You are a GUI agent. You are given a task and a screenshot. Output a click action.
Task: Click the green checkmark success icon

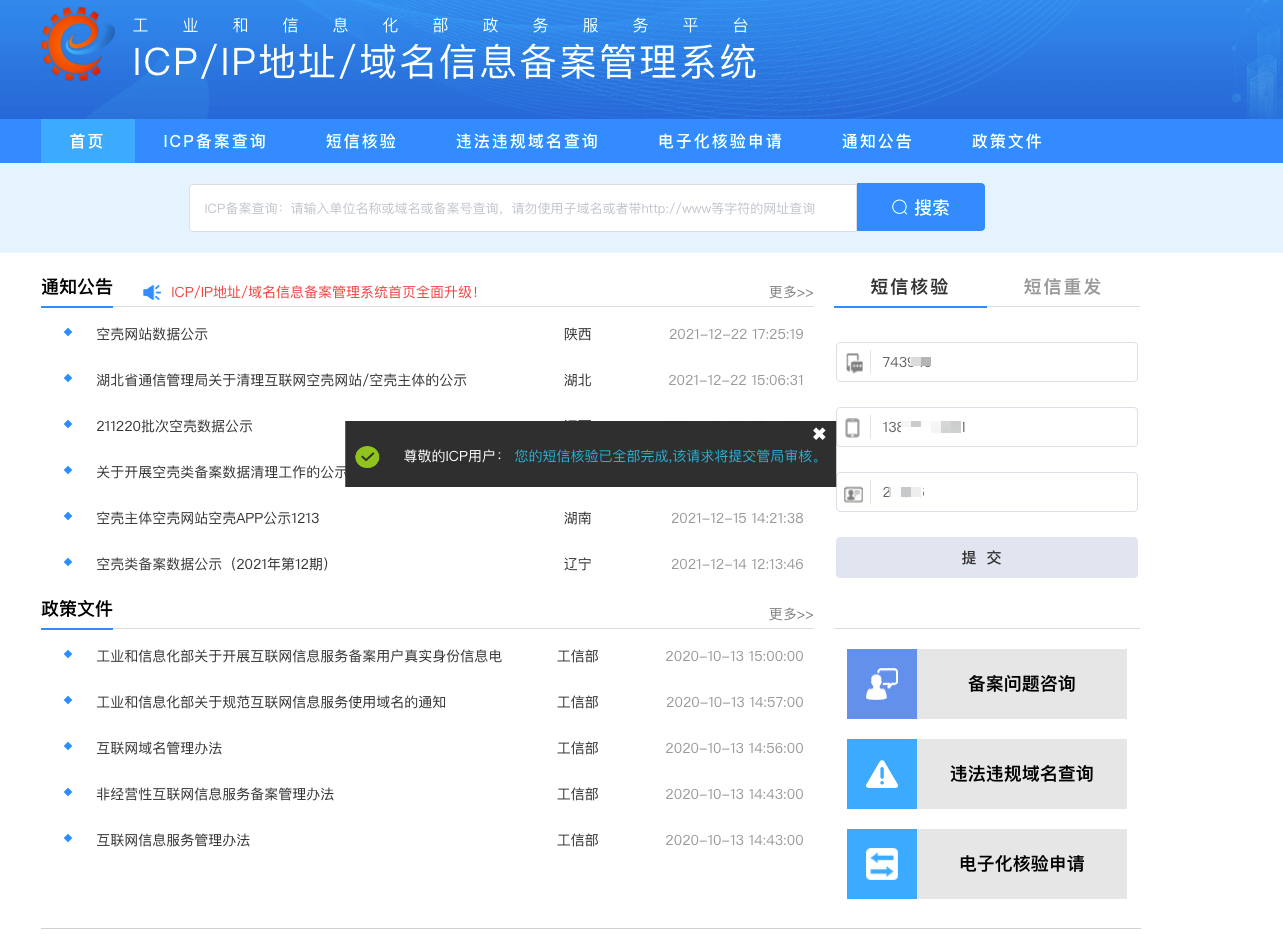tap(367, 456)
